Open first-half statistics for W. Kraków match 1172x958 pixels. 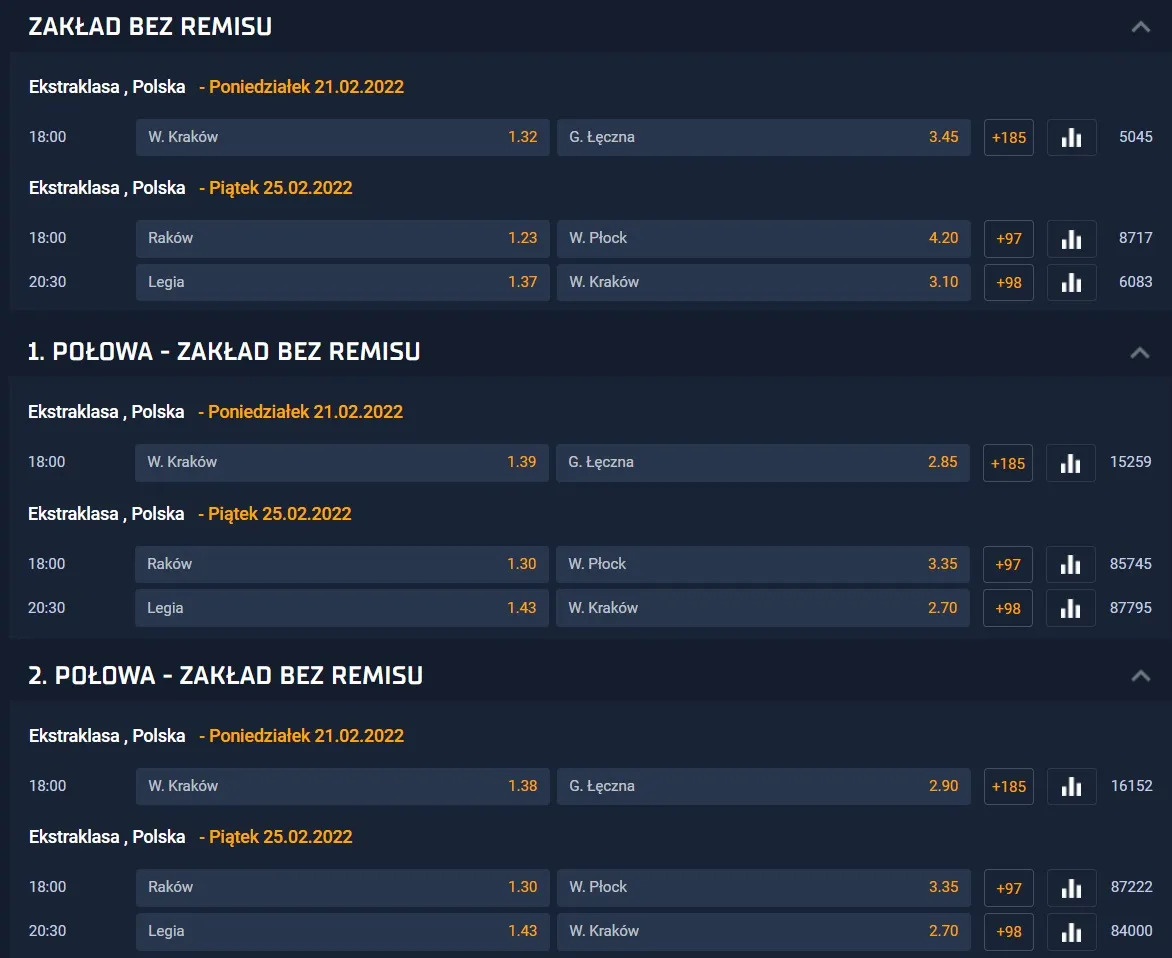tap(1070, 462)
